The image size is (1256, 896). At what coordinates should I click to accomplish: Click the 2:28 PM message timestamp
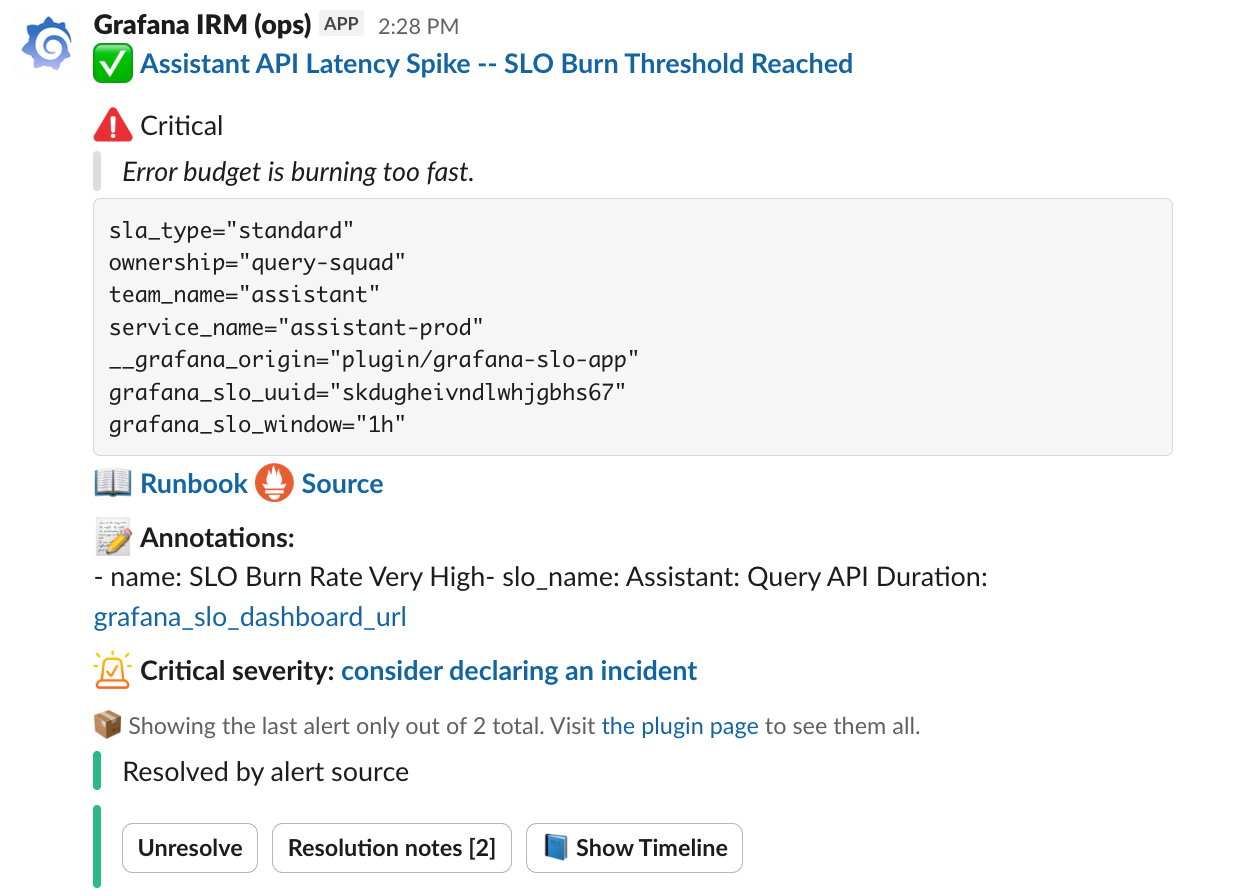[420, 24]
